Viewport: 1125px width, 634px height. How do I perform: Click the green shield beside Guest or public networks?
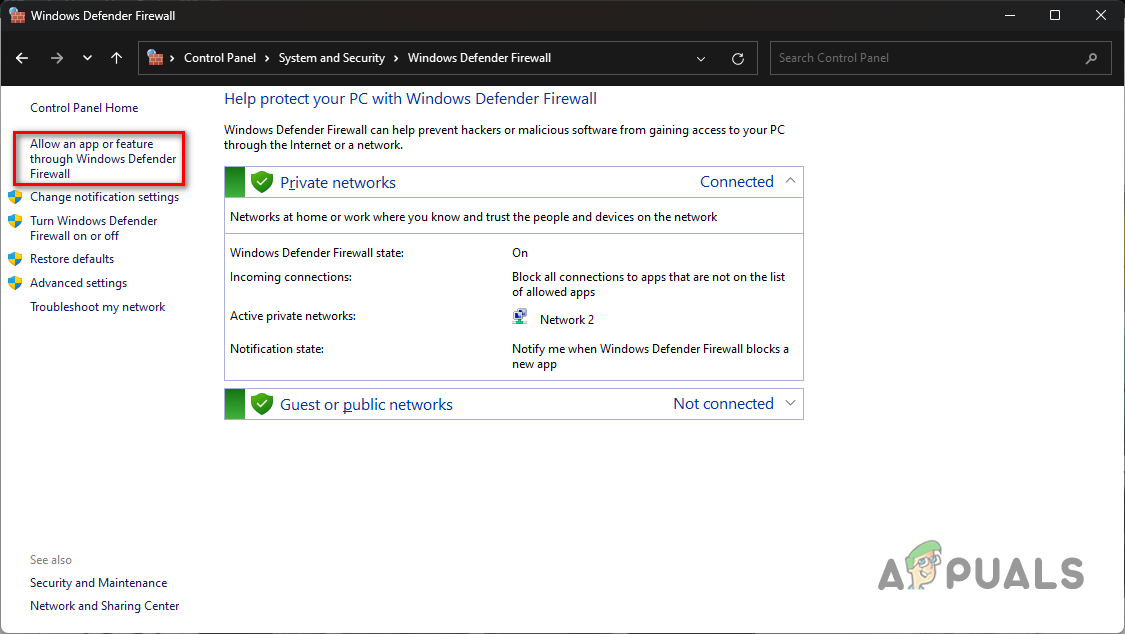click(261, 403)
